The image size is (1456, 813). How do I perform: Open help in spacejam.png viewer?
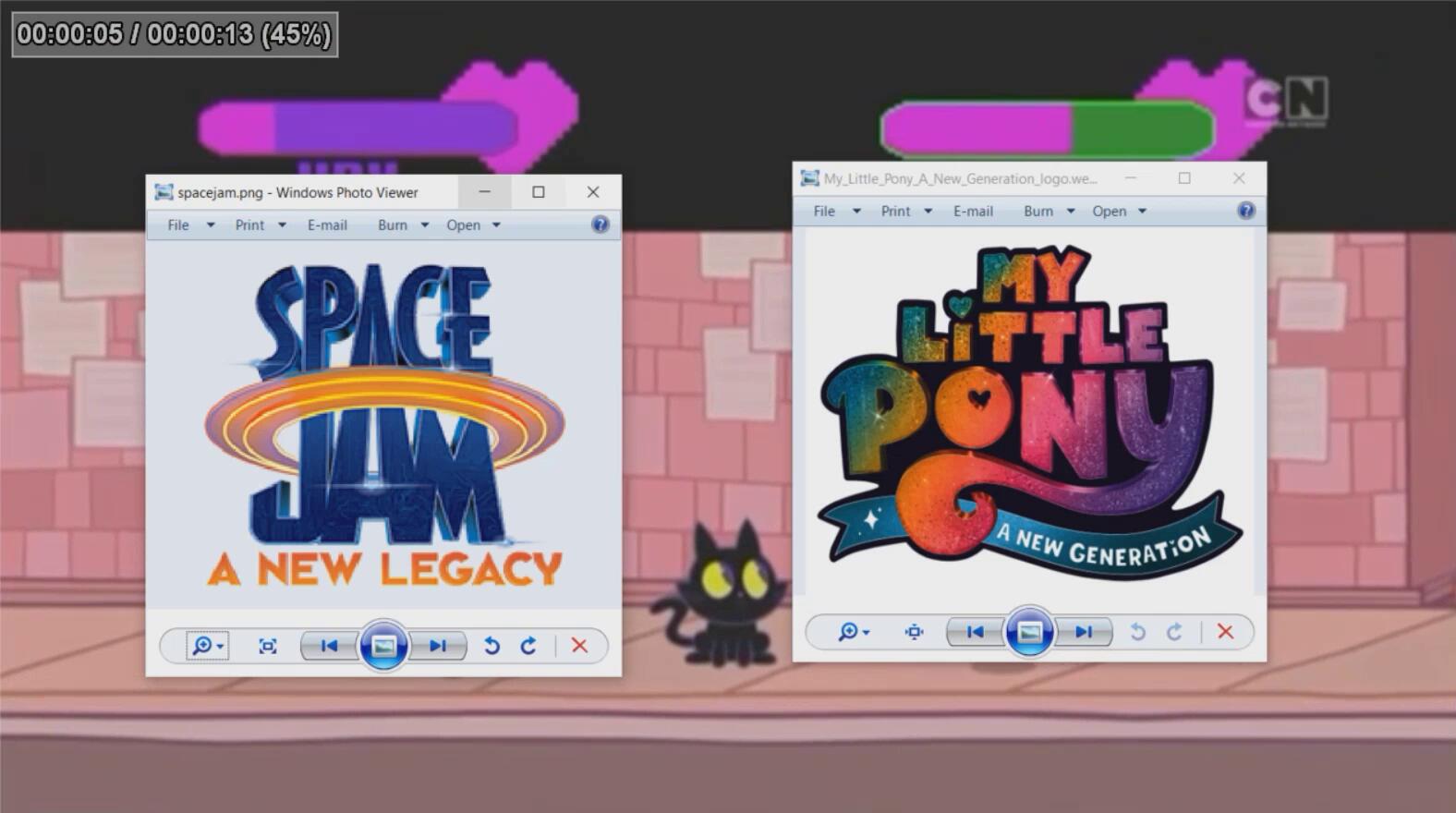601,224
